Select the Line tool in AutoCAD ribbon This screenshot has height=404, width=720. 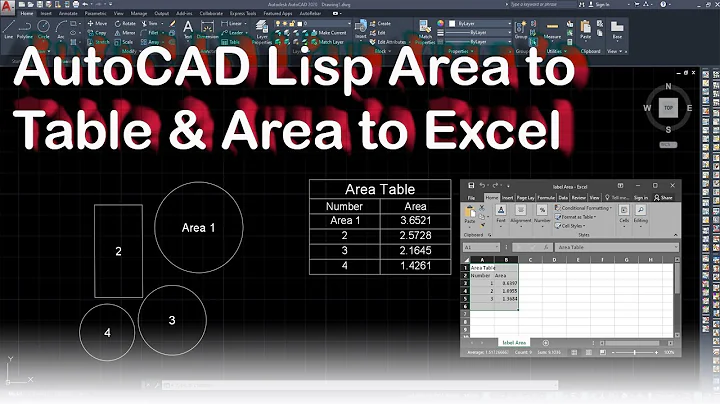[x=8, y=29]
